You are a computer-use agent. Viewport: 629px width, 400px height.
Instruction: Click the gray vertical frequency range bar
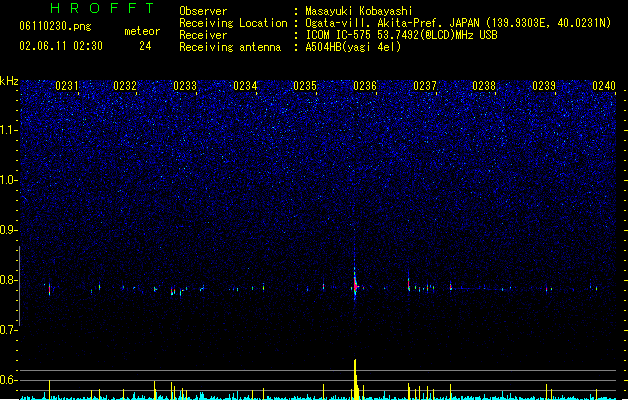pos(19,286)
